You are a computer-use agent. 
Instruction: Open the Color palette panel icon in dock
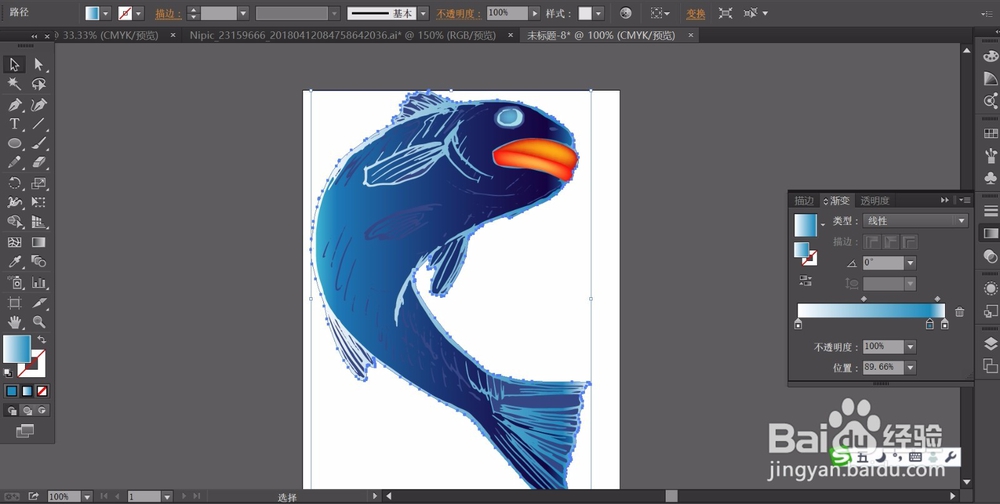990,57
